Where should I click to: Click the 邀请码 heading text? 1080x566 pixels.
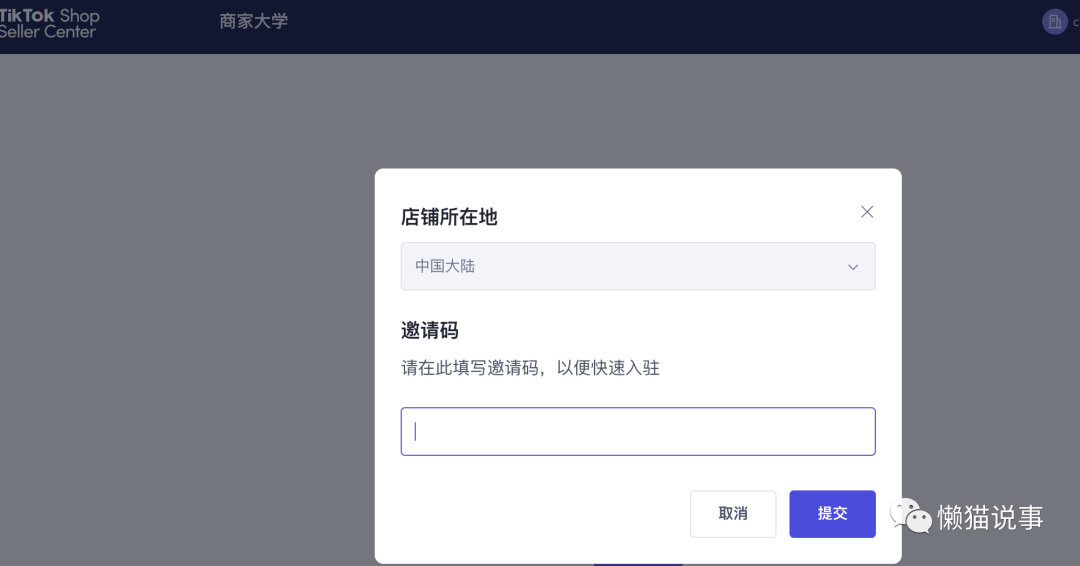tap(430, 331)
